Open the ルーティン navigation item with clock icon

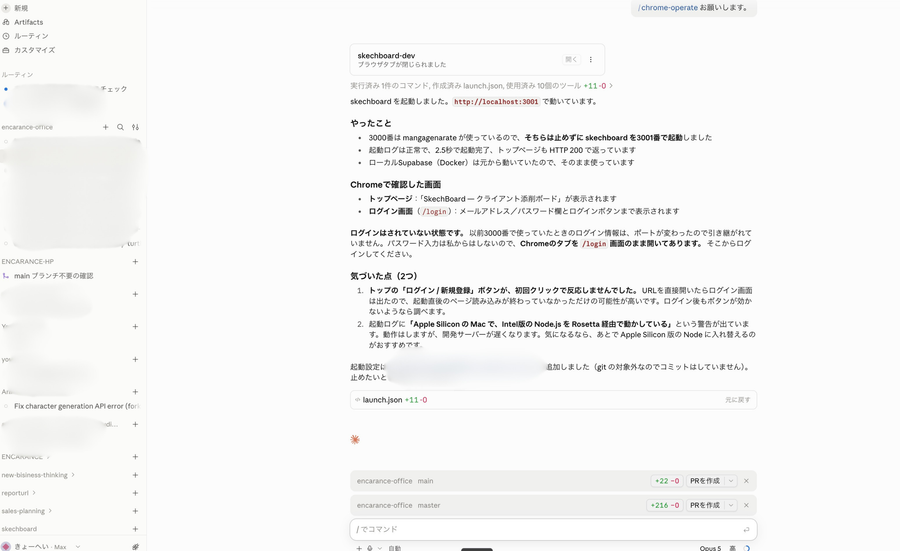(x=25, y=36)
